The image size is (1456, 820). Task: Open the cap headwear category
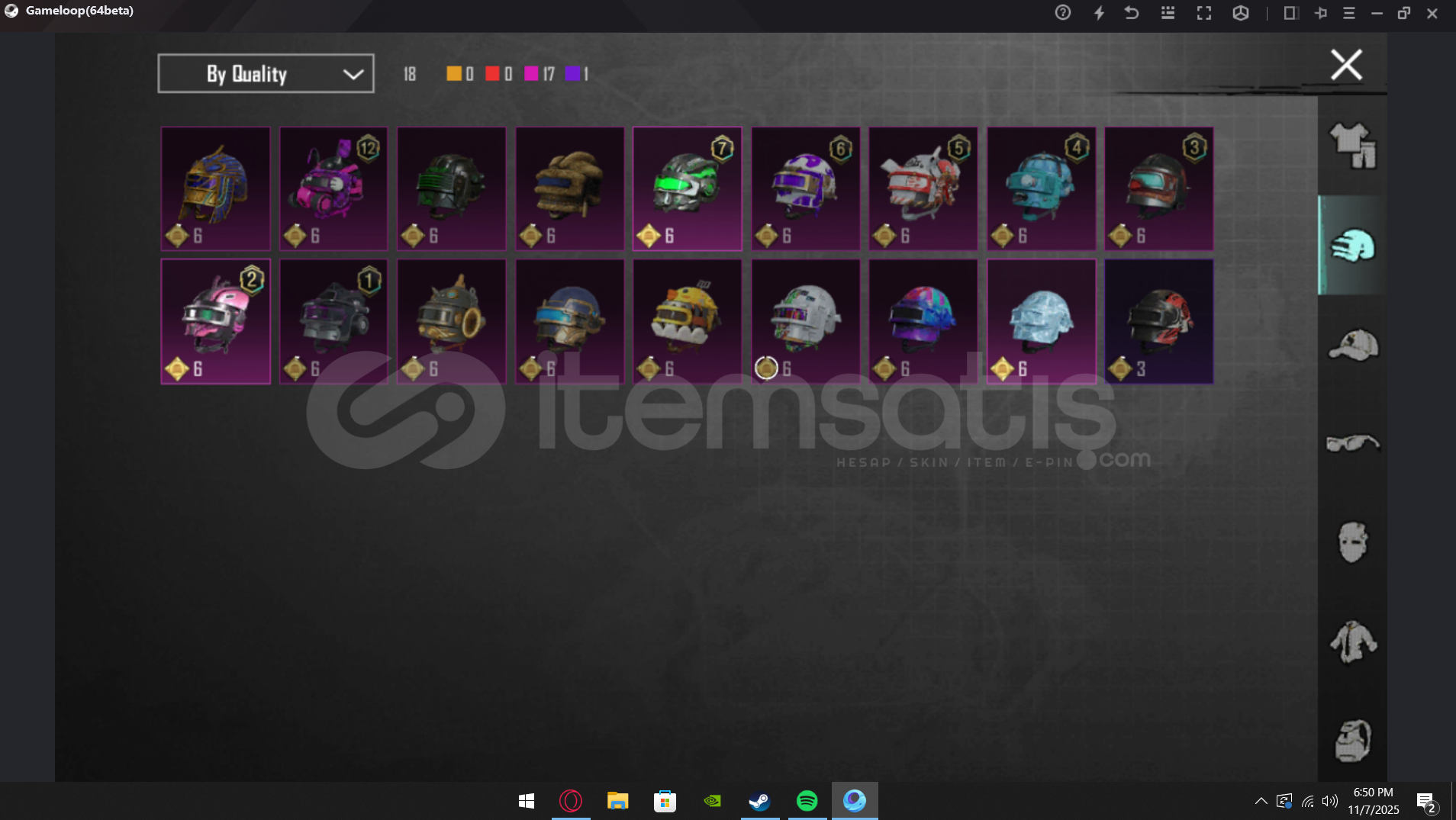point(1352,345)
